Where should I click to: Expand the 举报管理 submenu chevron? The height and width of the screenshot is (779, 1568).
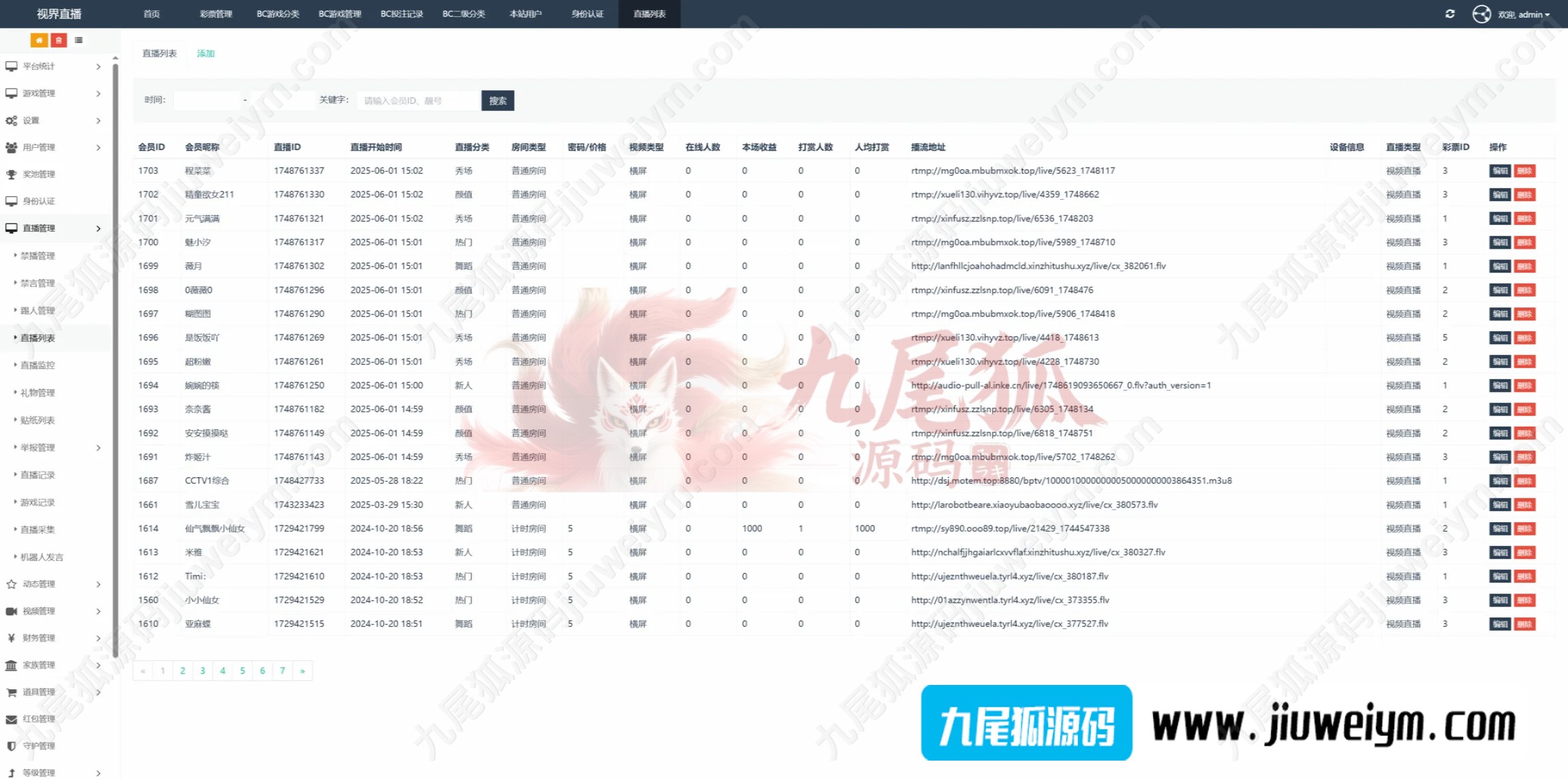pyautogui.click(x=99, y=448)
